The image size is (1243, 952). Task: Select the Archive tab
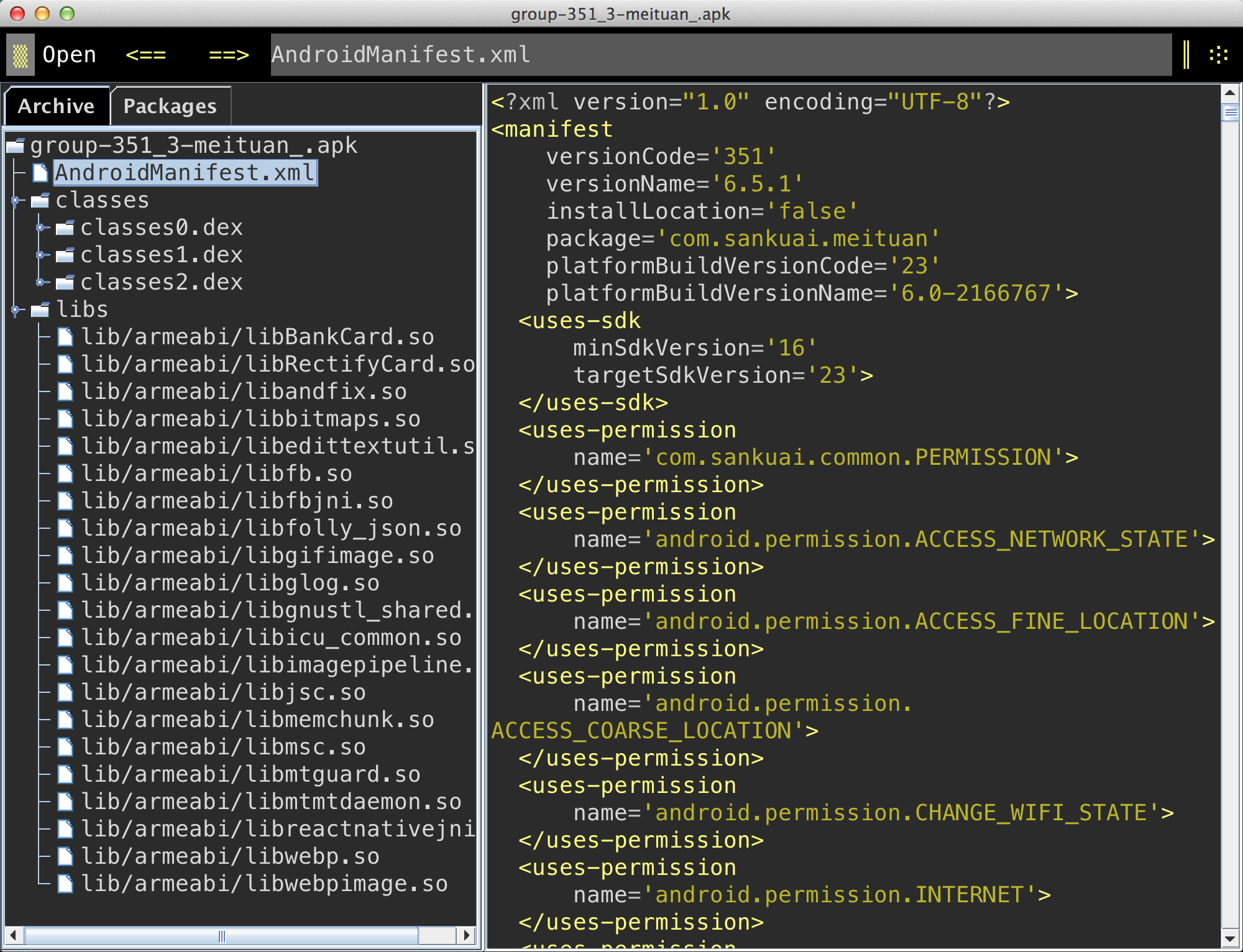[x=56, y=106]
